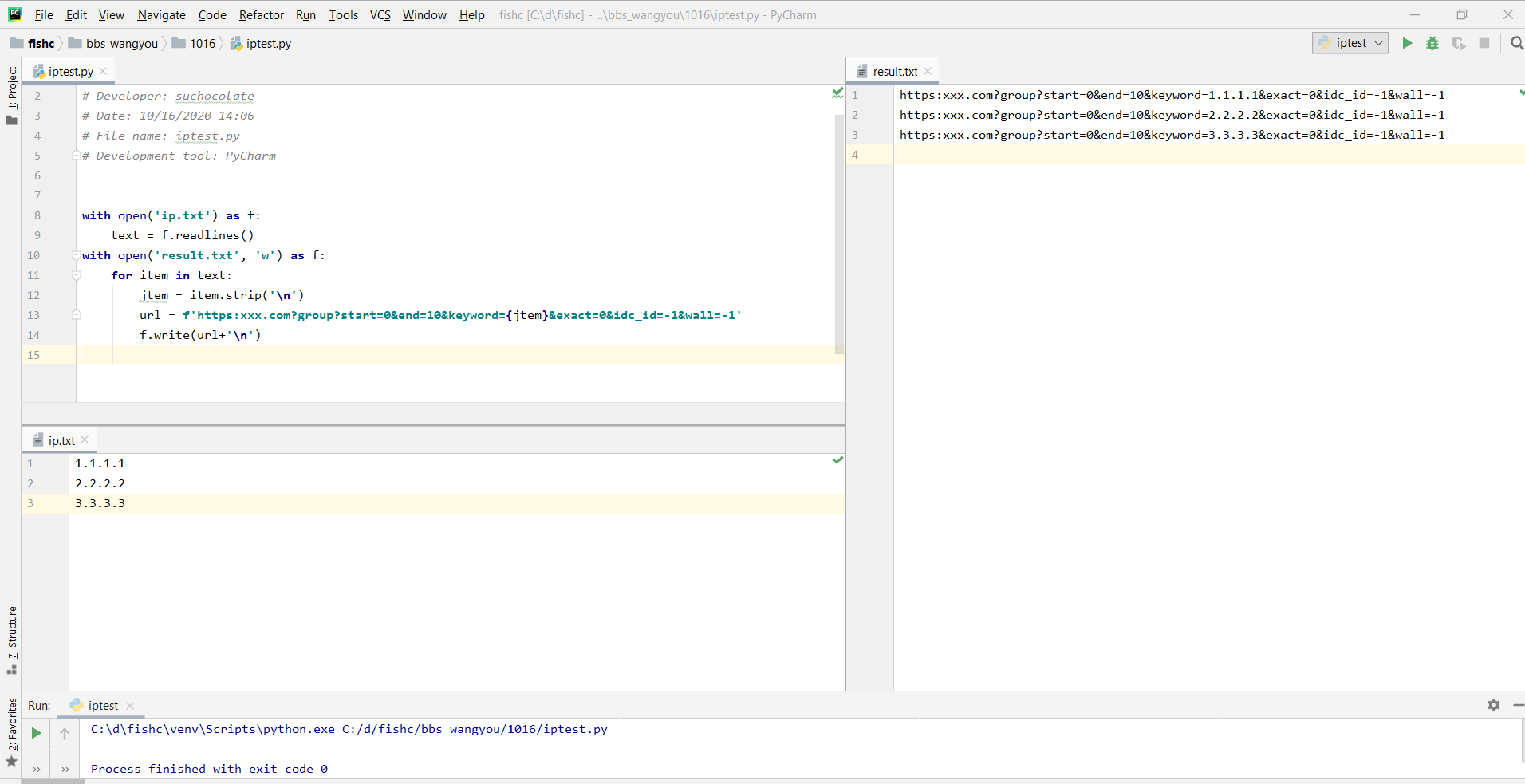
Task: Debug iptest with the bug icon
Action: (1432, 43)
